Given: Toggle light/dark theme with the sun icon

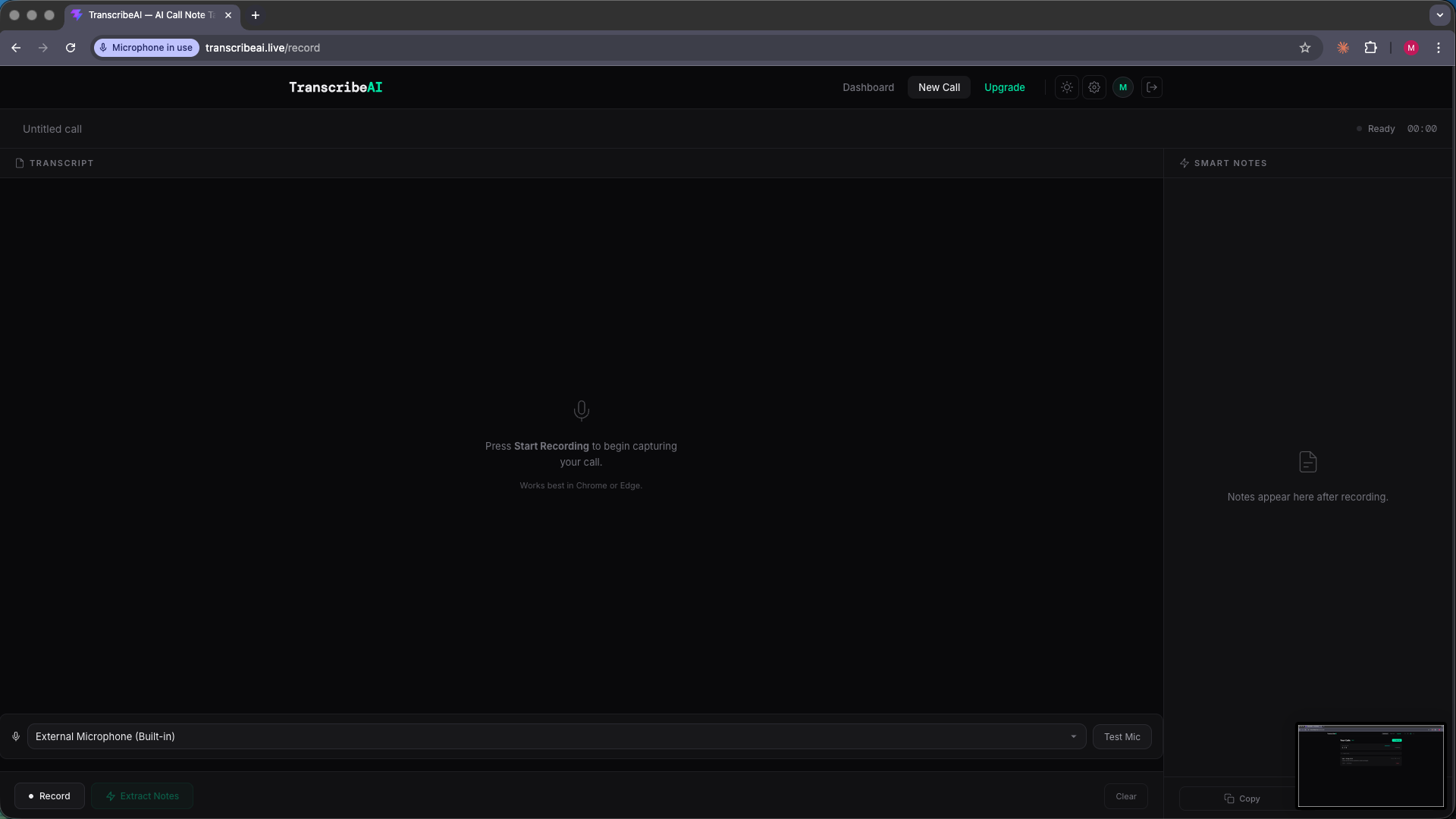Looking at the screenshot, I should pyautogui.click(x=1066, y=86).
